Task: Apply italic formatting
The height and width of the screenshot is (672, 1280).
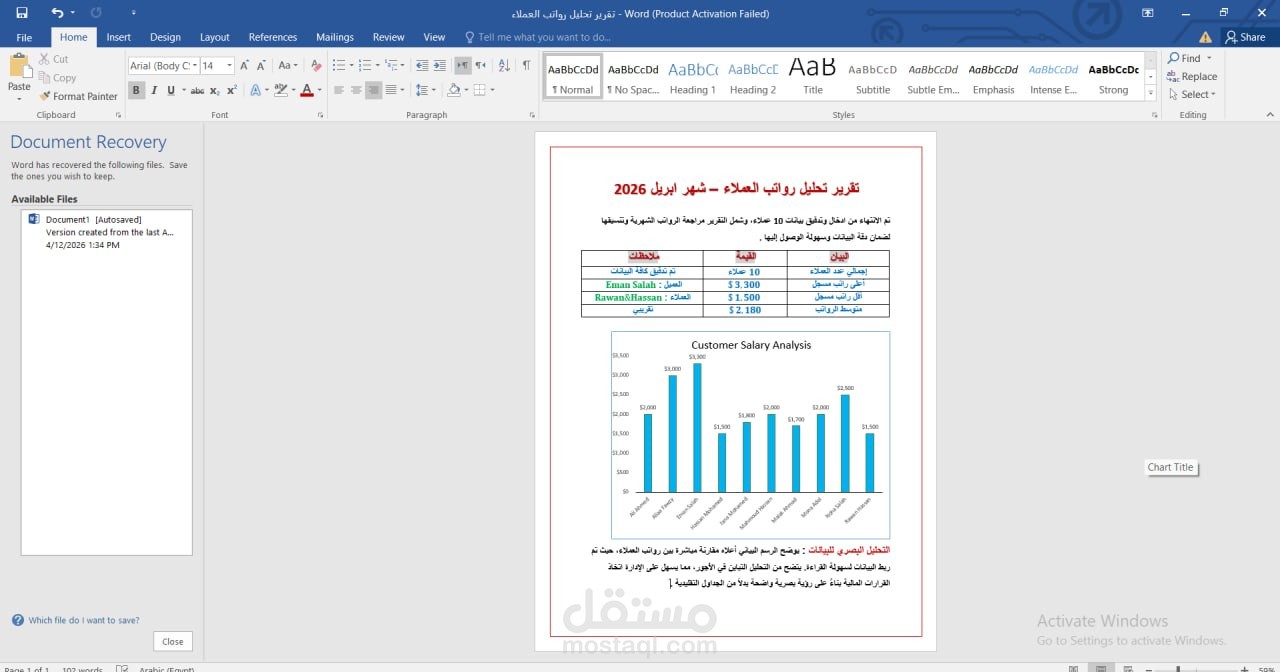Action: pos(154,90)
